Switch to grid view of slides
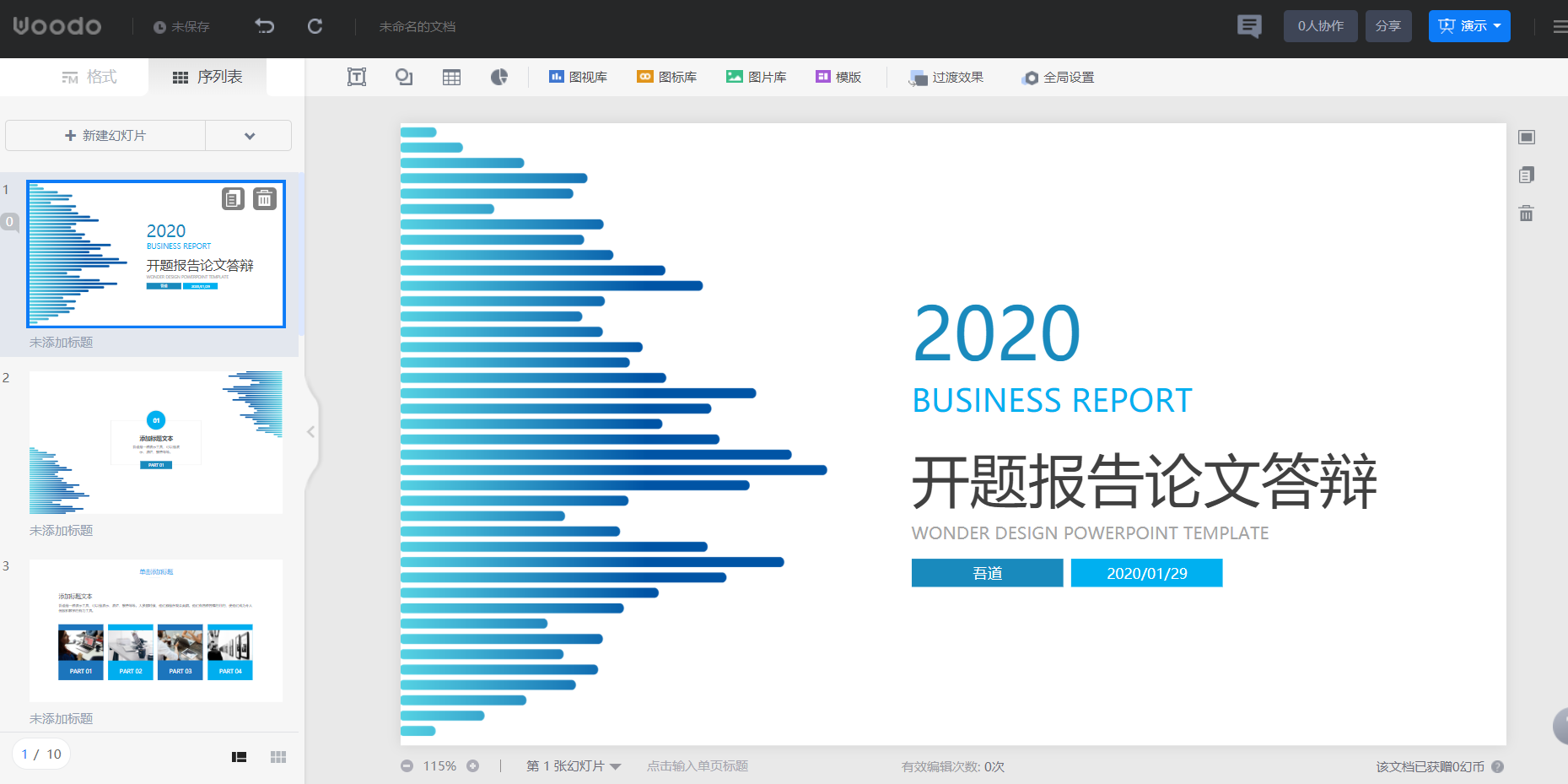The image size is (1568, 784). click(278, 757)
